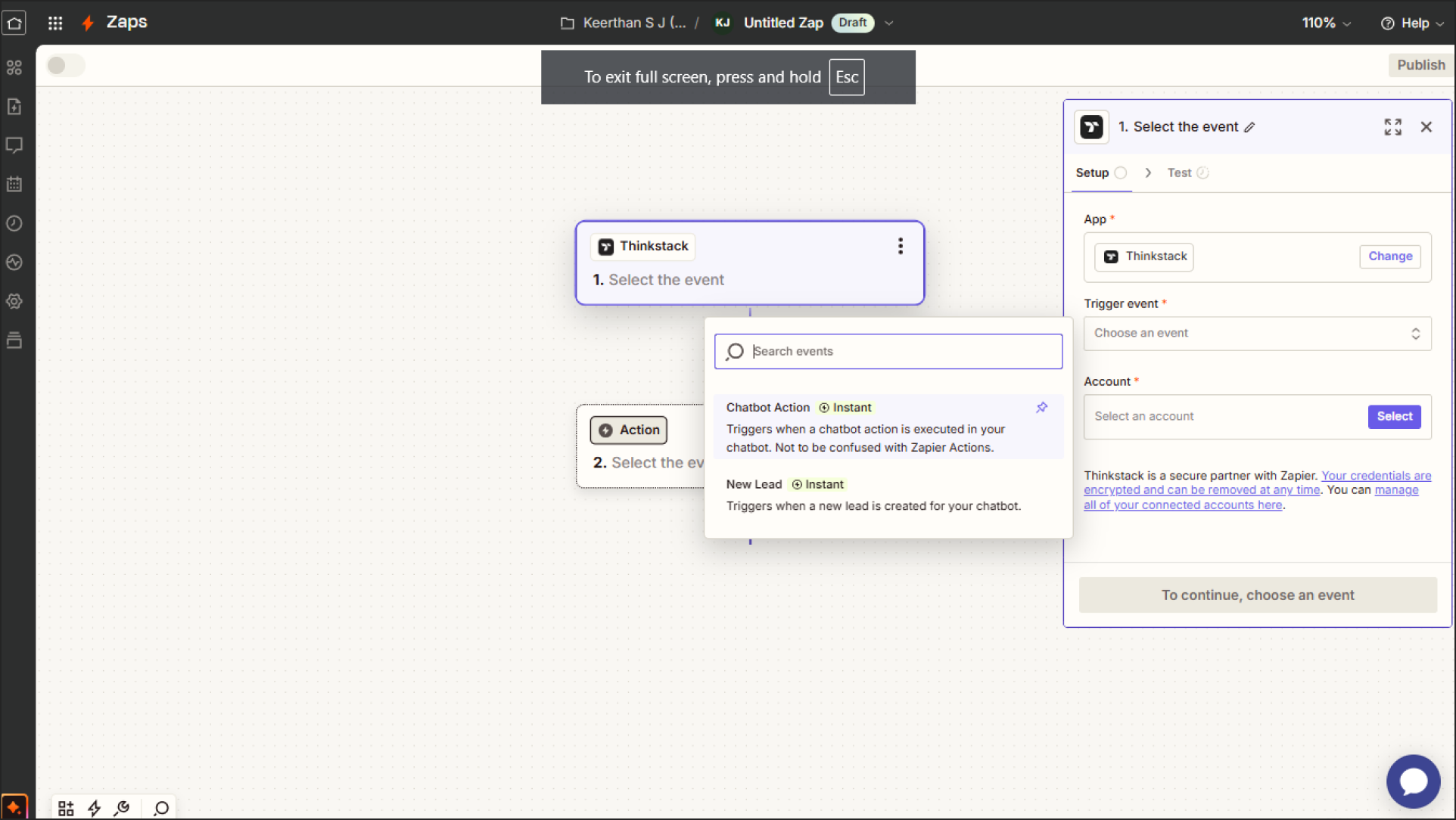Open the versions stack icon in sidebar
1456x820 pixels.
14,340
